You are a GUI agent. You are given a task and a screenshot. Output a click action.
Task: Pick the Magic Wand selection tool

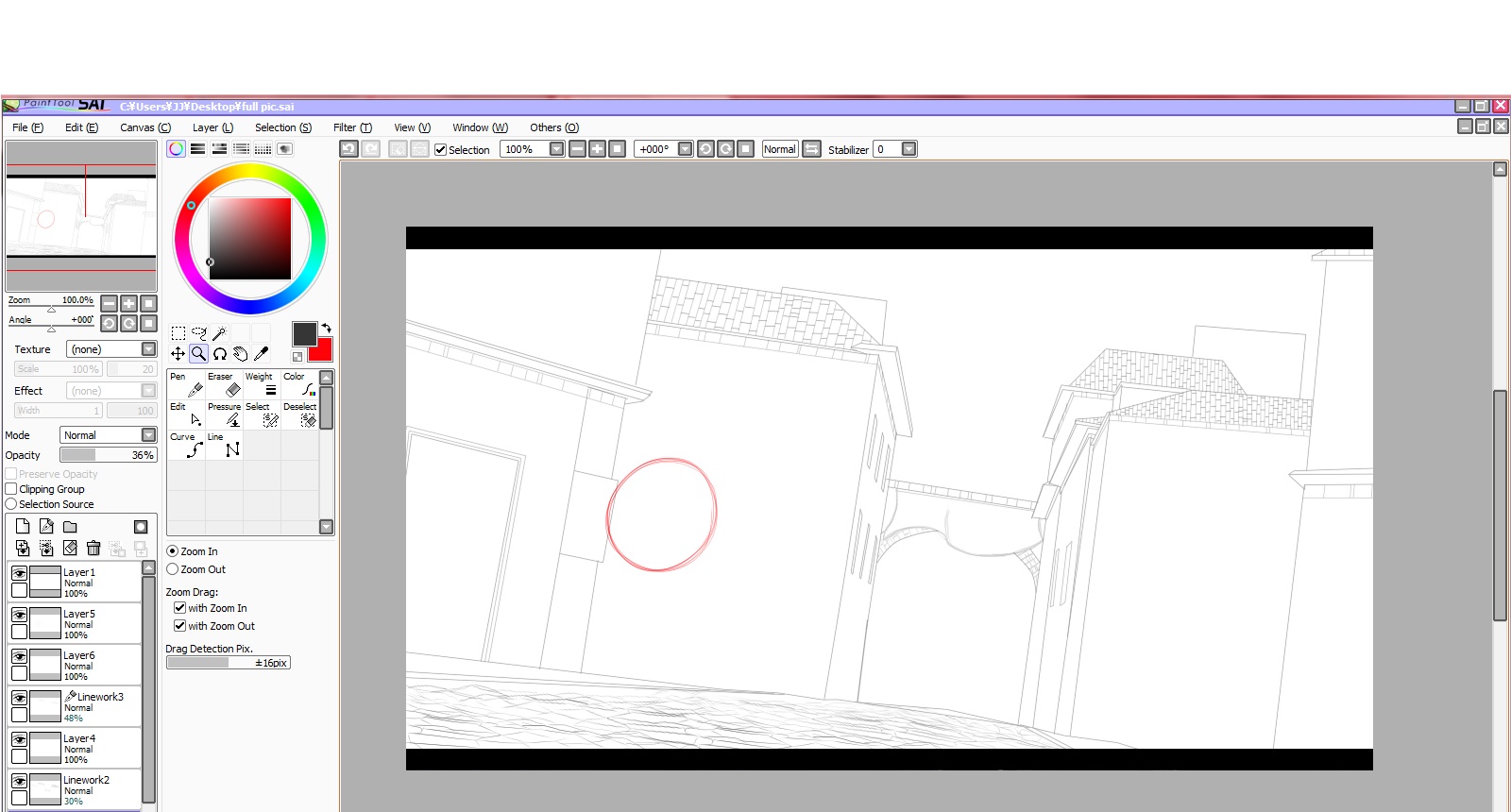coord(220,333)
